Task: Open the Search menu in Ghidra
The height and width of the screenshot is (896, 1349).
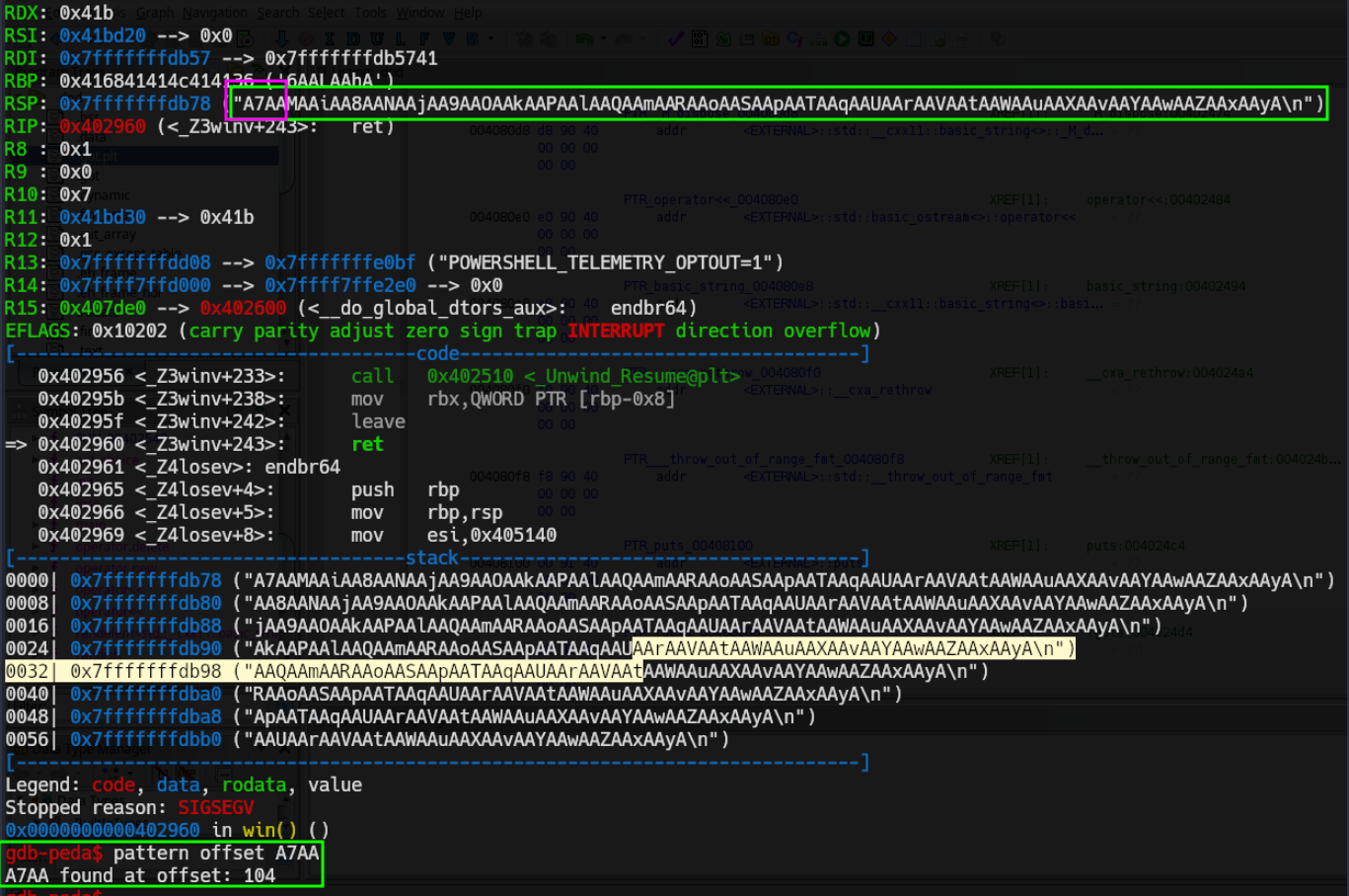Action: 278,13
